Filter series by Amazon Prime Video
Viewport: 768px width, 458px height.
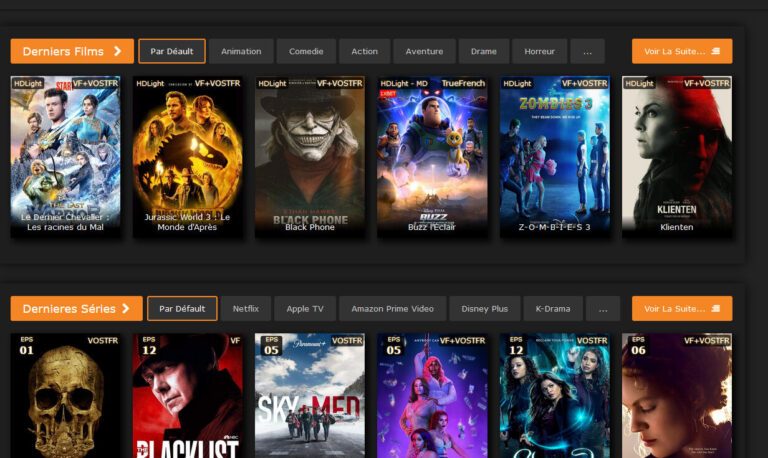point(392,309)
